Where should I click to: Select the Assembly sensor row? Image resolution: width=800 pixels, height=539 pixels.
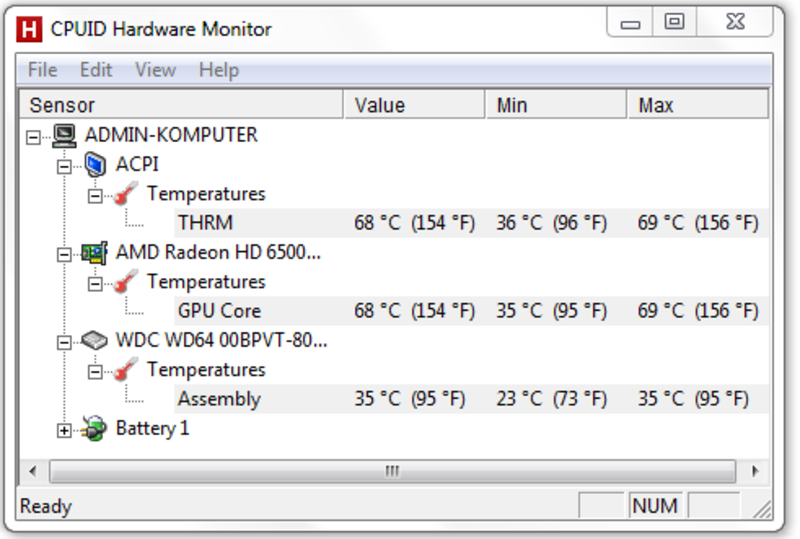tap(471, 399)
